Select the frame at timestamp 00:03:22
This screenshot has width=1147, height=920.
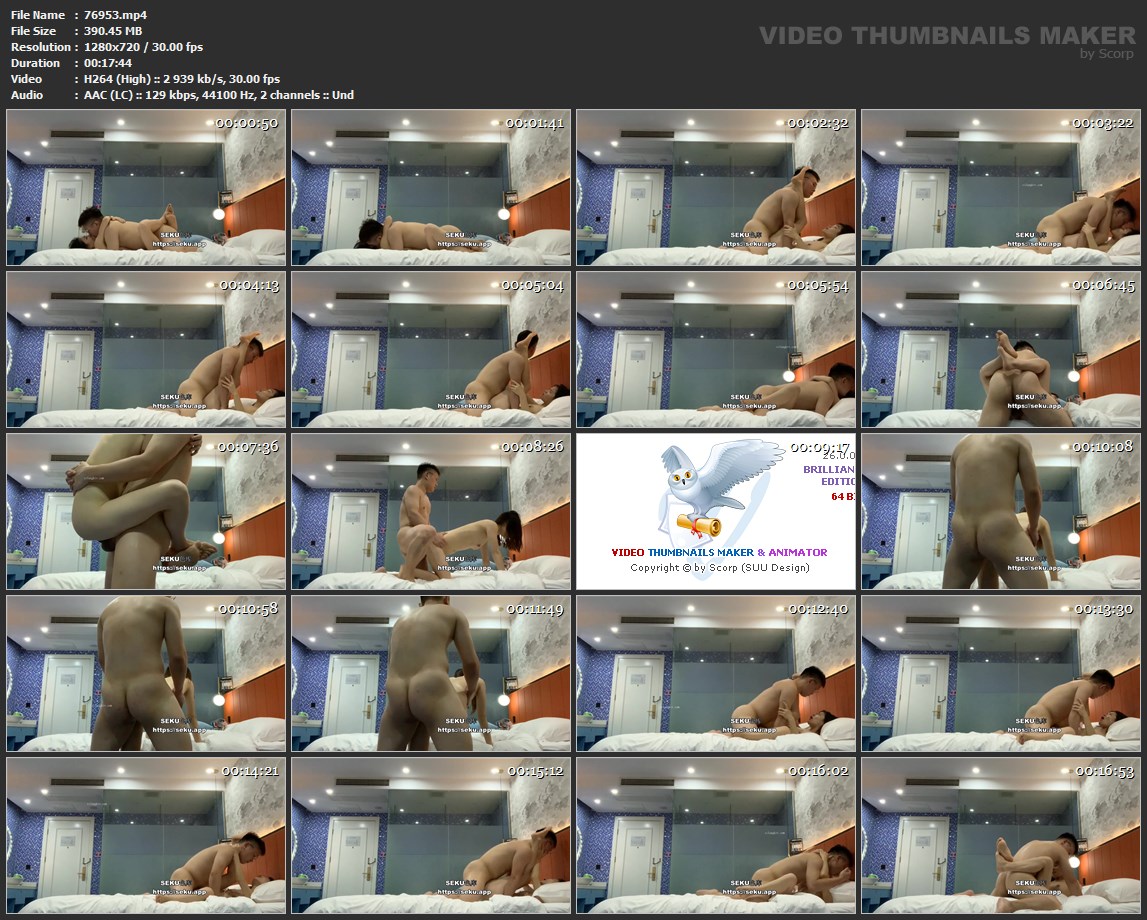[1000, 188]
